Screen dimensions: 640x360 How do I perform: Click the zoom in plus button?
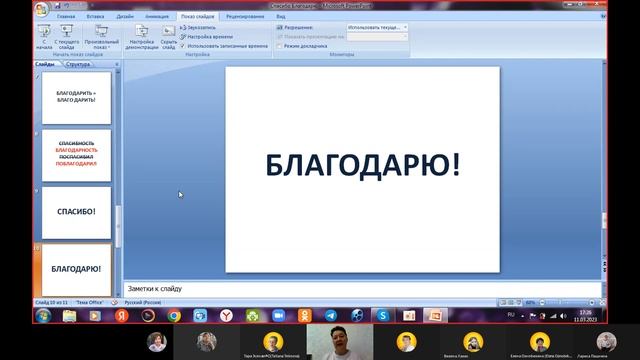(592, 302)
